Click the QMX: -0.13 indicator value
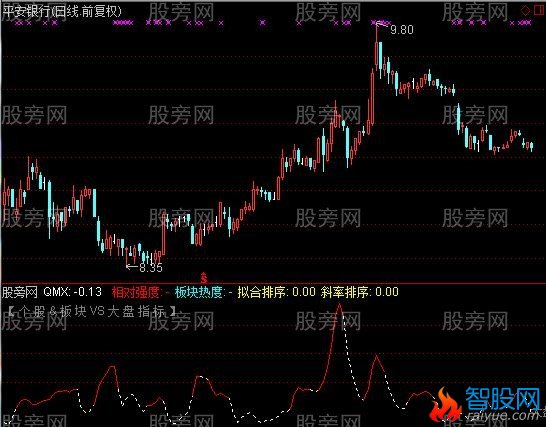Image resolution: width=546 pixels, height=427 pixels. click(72, 292)
